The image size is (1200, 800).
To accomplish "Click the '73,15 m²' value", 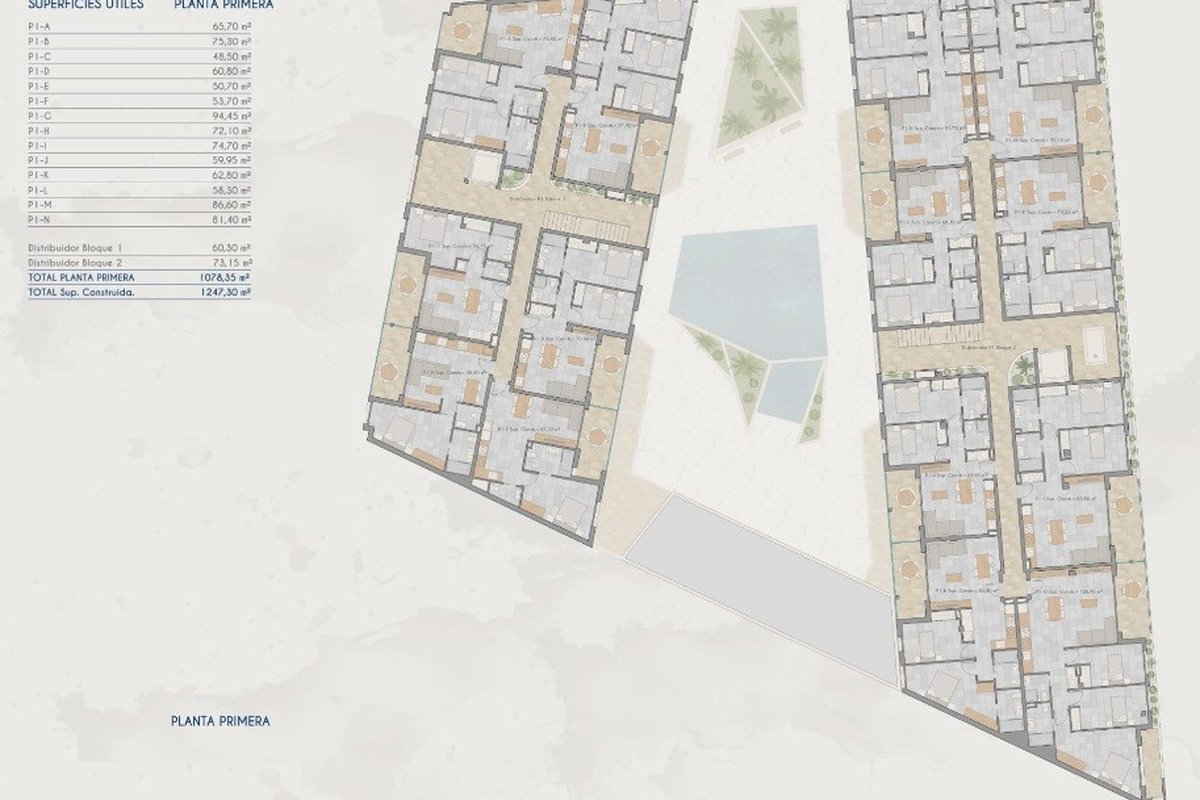I will click(232, 261).
